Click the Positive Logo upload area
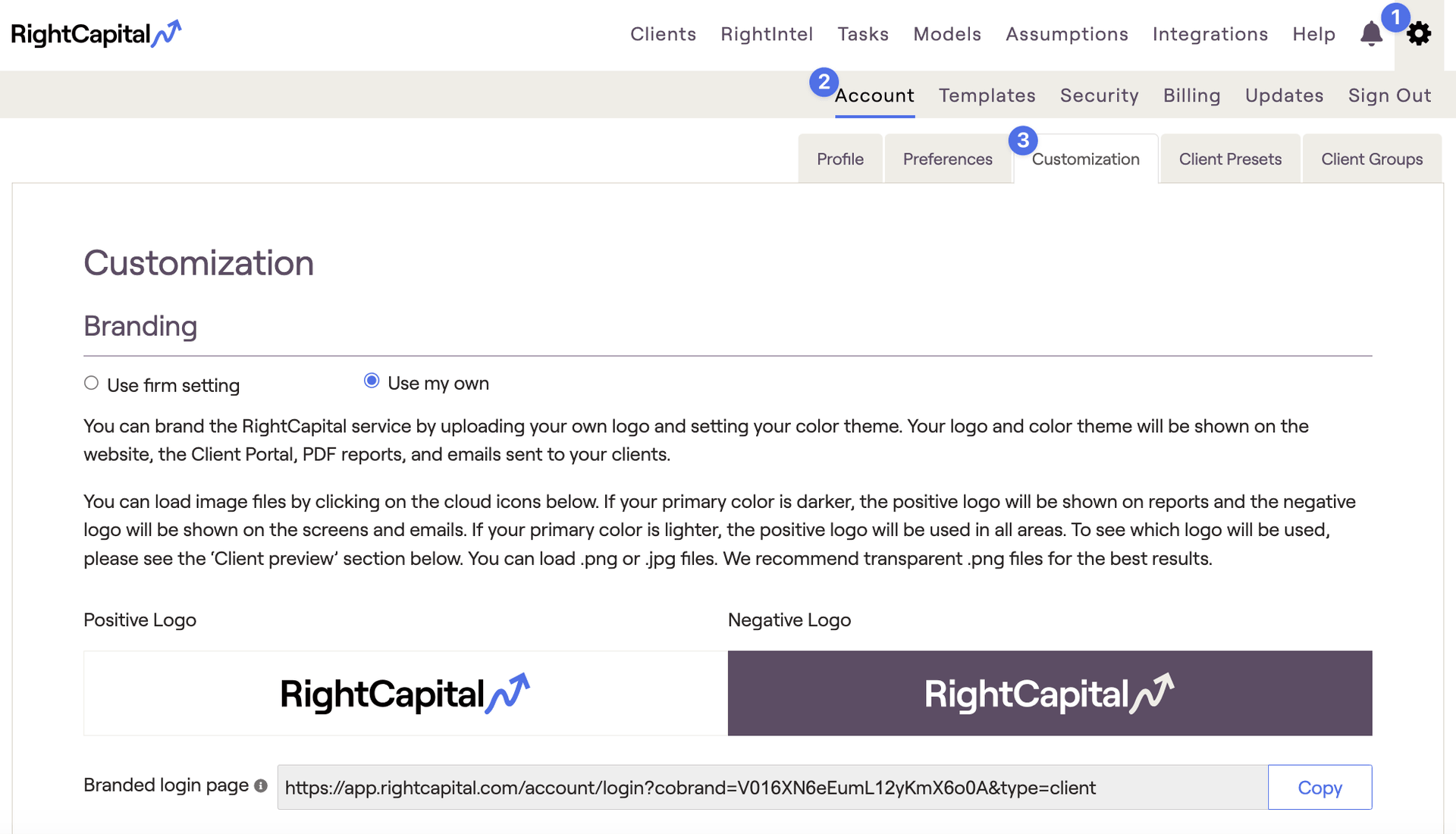Viewport: 1456px width, 834px height. (x=406, y=693)
